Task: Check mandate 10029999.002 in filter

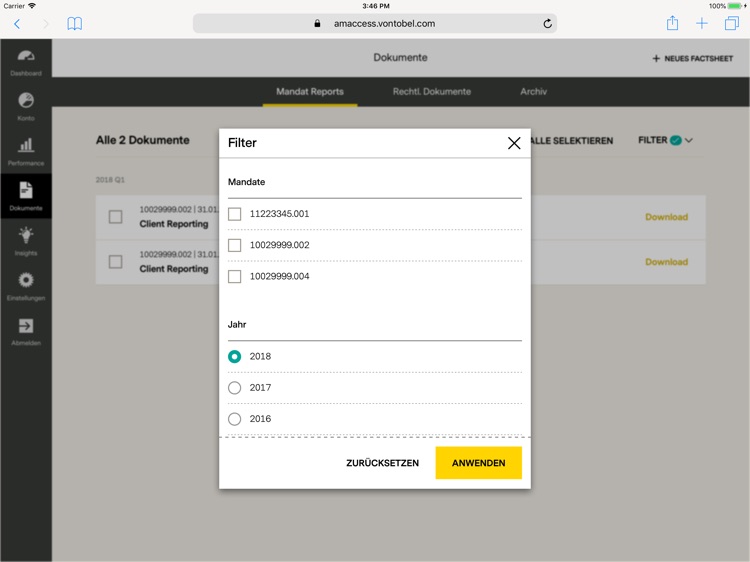Action: coord(234,245)
